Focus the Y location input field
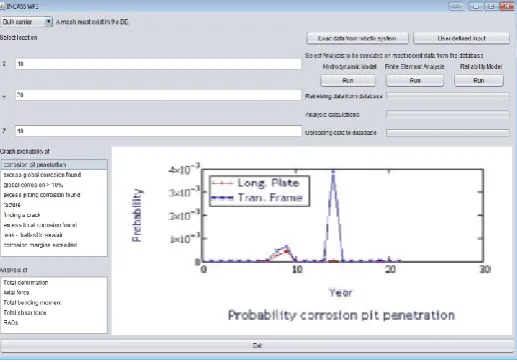The width and height of the screenshot is (517, 362). [x=158, y=95]
